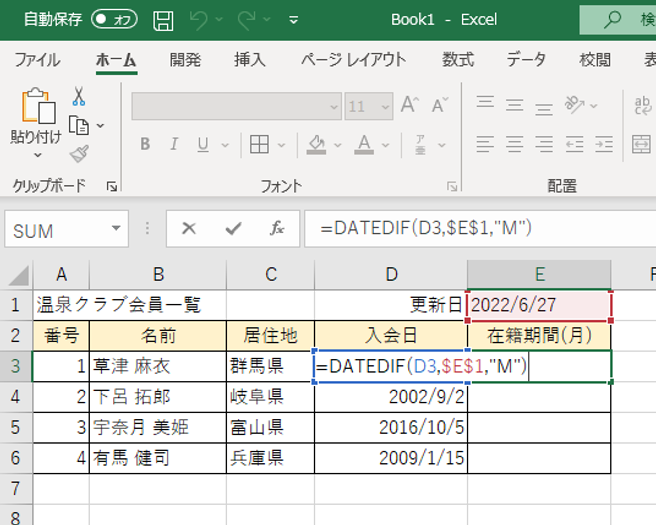656x525 pixels.
Task: Open the font size 11 dropdown
Action: click(385, 107)
